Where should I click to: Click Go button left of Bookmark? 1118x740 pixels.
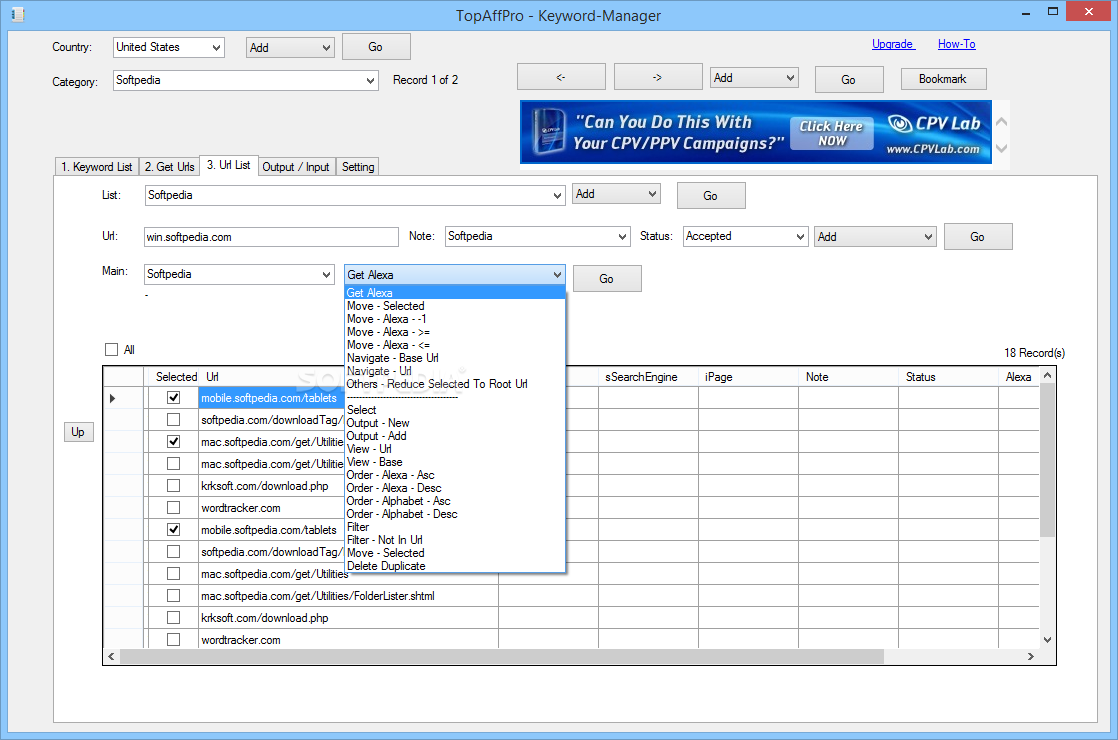coord(848,80)
